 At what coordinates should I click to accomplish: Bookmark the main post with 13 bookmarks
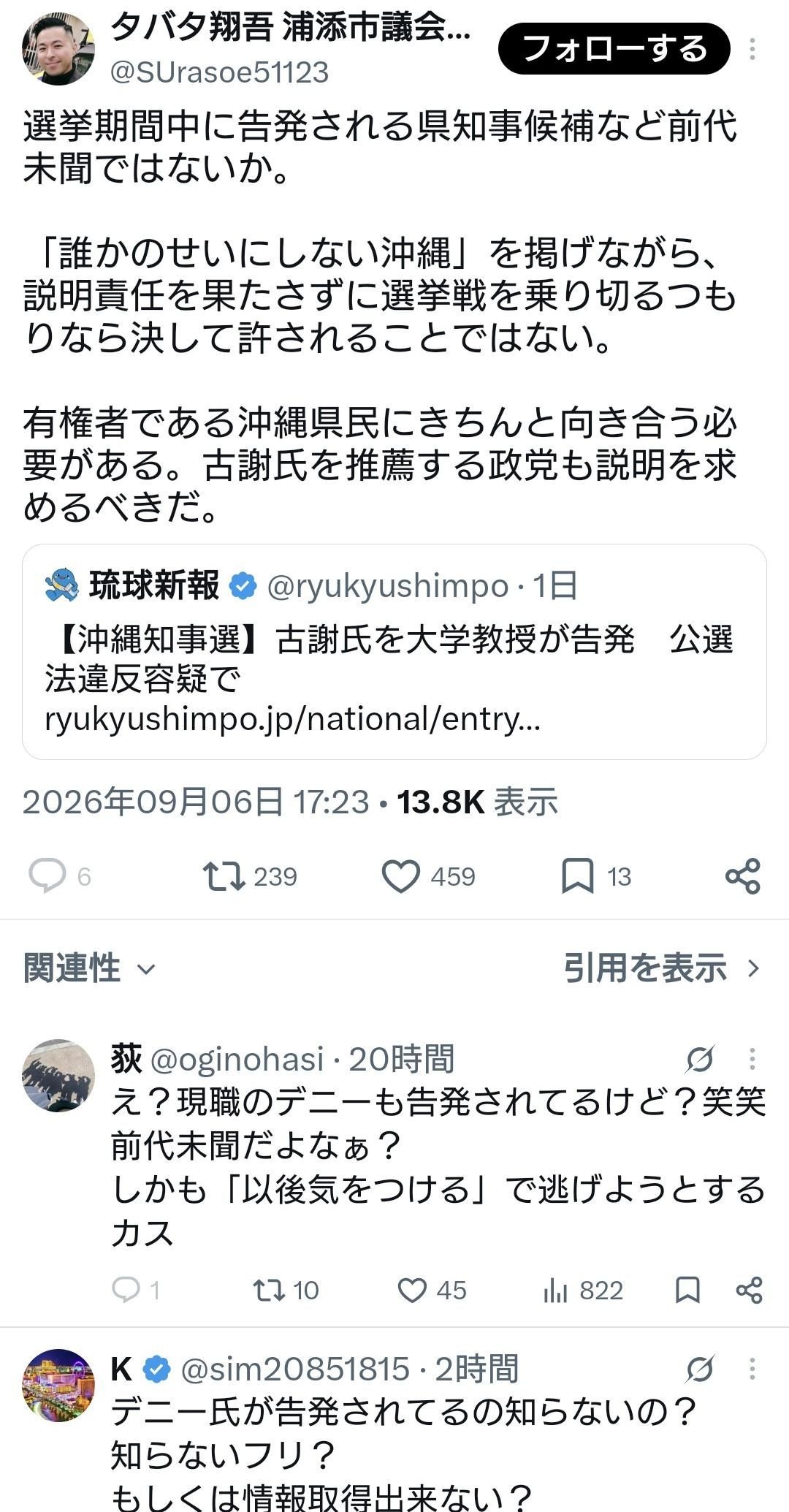pyautogui.click(x=577, y=875)
